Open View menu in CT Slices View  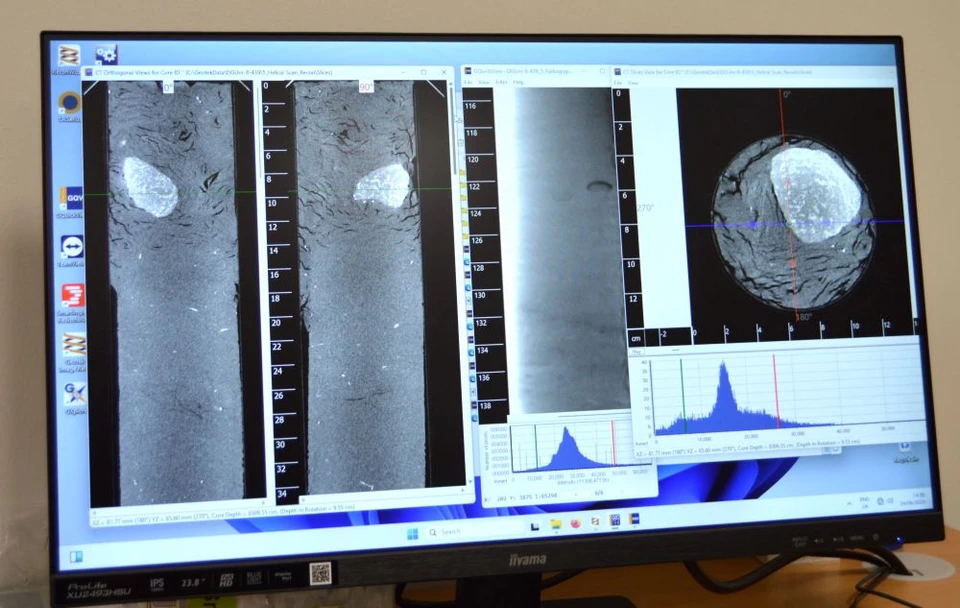click(633, 83)
